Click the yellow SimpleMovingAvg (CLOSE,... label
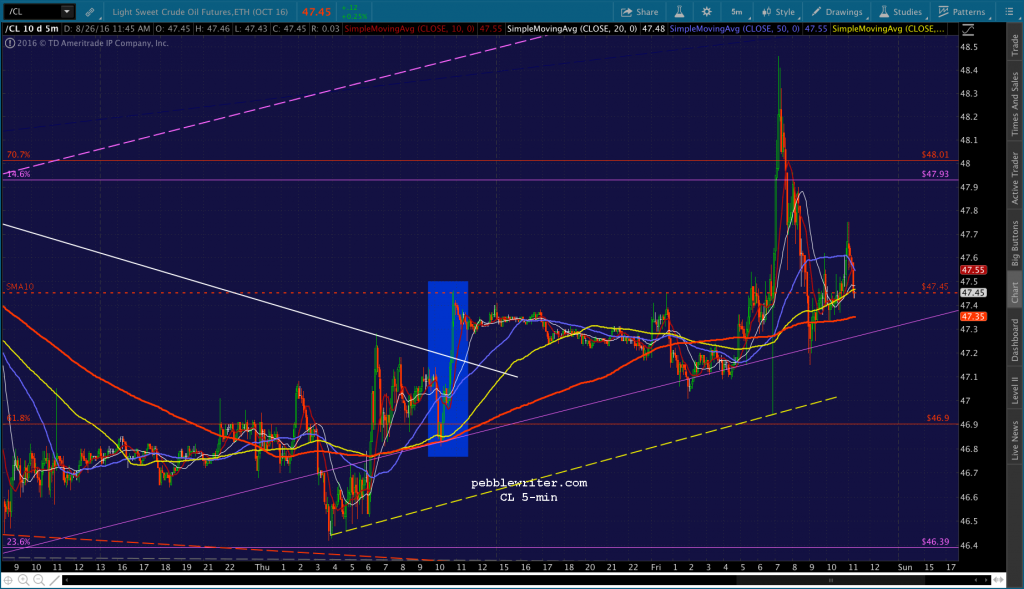 coord(888,29)
